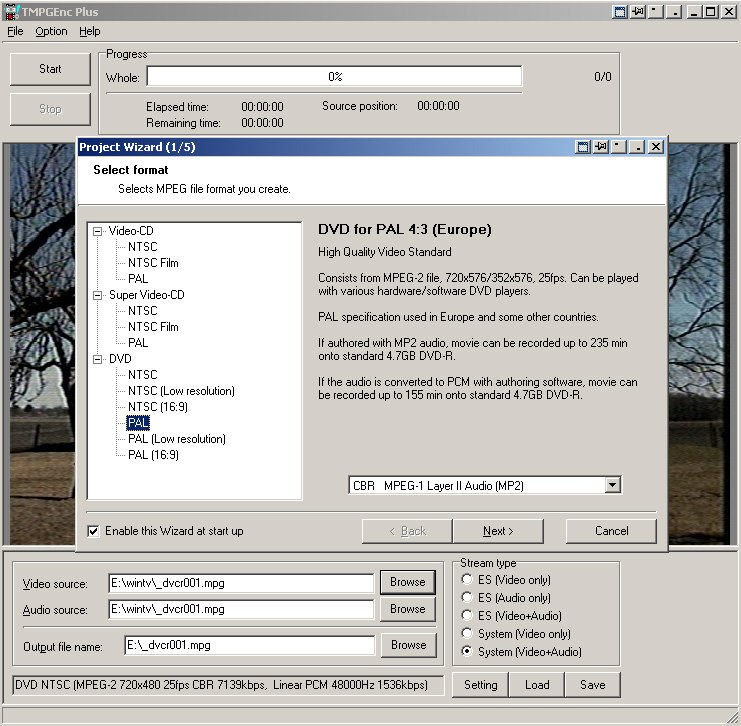Collapse the Super Video-CD tree node
Screen dimensions: 741x726
97,295
